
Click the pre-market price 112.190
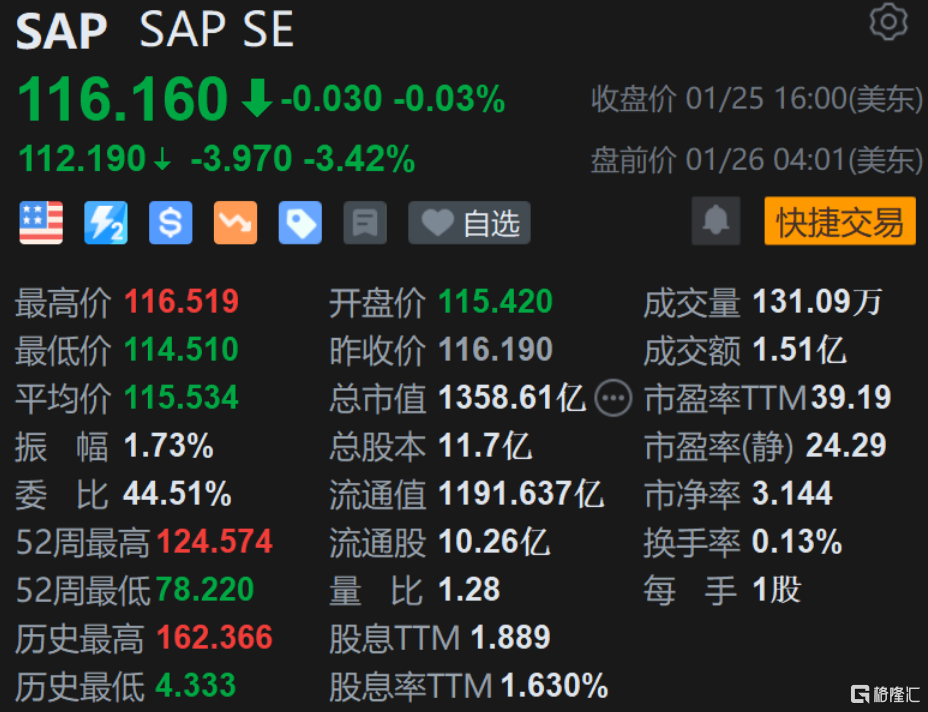coord(81,159)
